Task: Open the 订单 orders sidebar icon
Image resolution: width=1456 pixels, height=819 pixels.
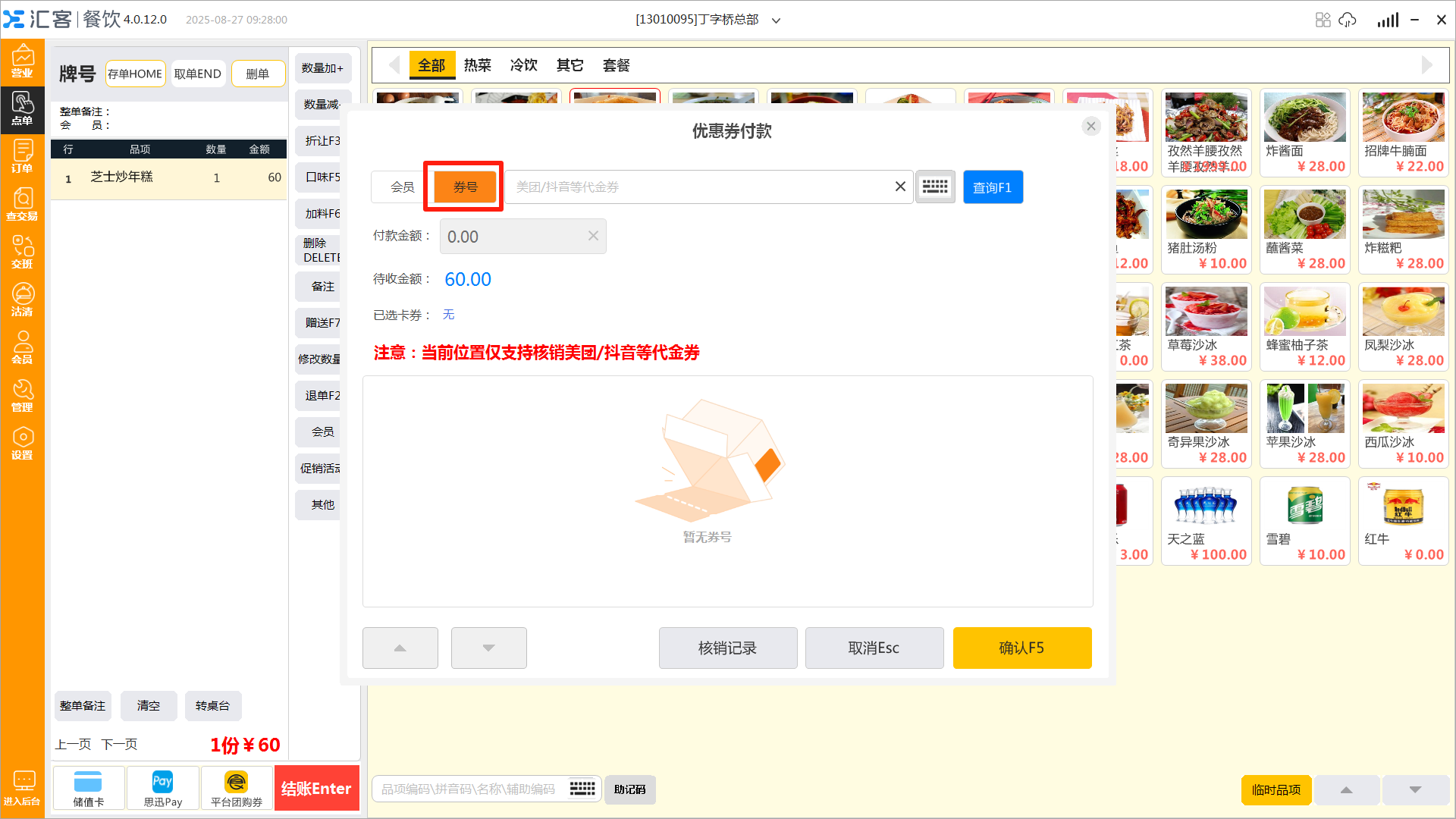Action: point(22,157)
